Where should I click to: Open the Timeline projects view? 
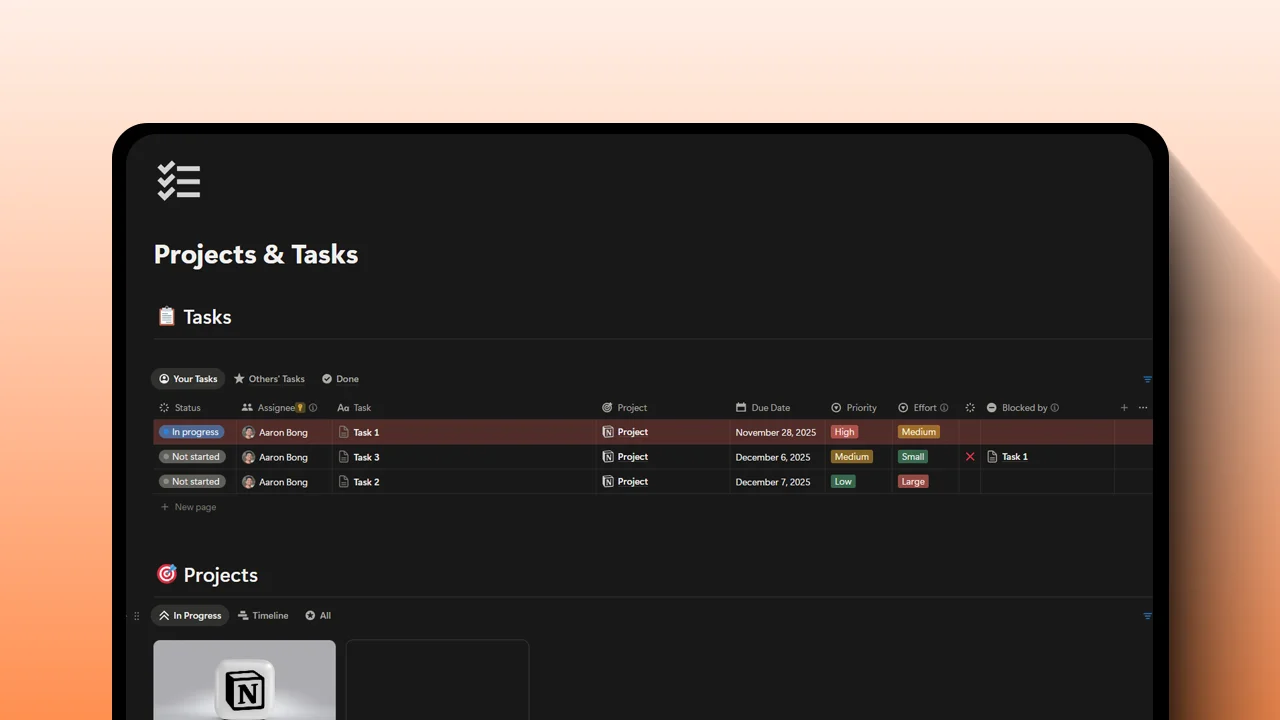click(263, 616)
